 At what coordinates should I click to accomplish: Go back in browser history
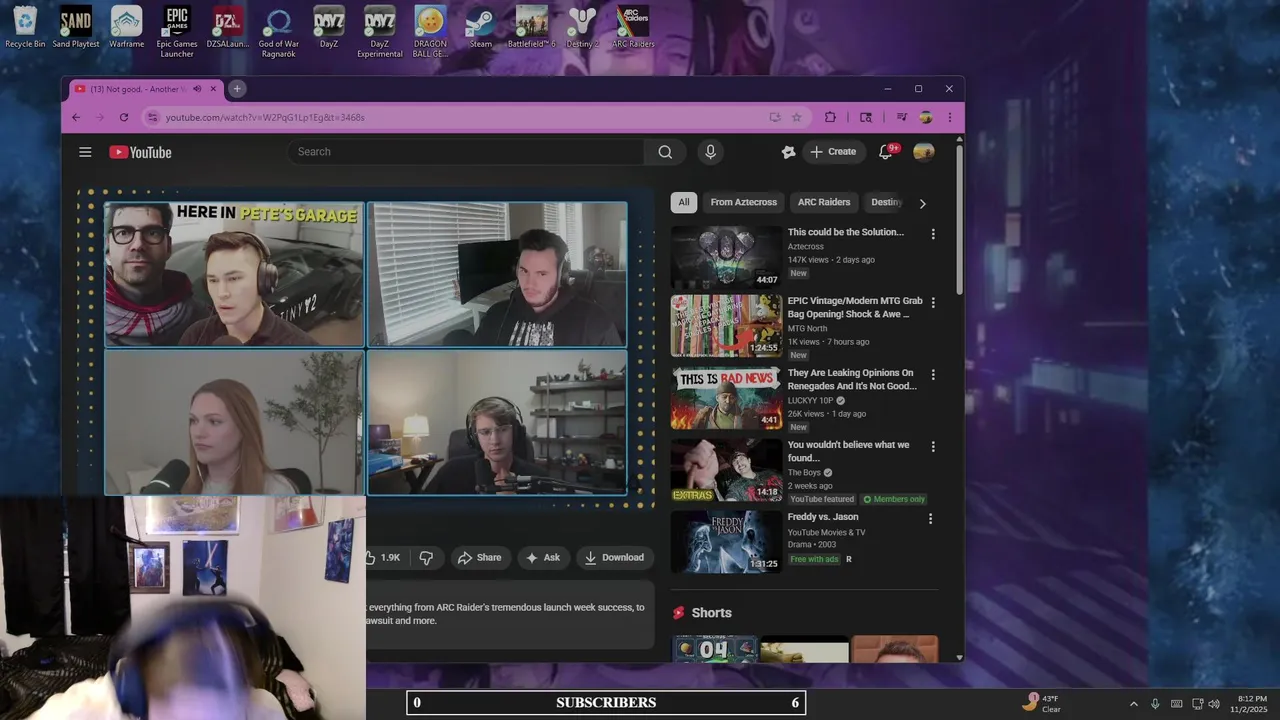coord(76,117)
